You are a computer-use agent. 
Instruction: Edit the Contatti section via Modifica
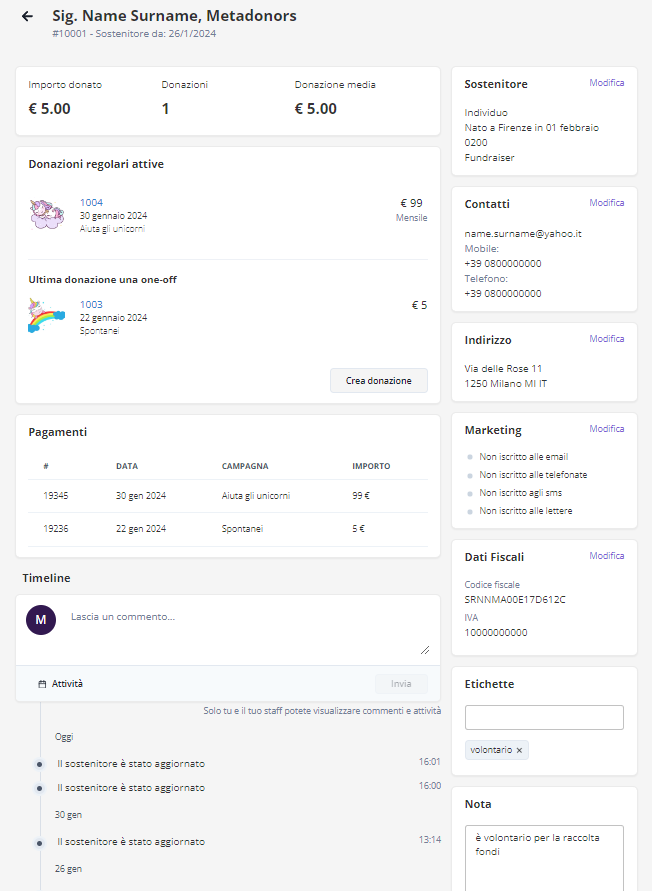point(606,203)
